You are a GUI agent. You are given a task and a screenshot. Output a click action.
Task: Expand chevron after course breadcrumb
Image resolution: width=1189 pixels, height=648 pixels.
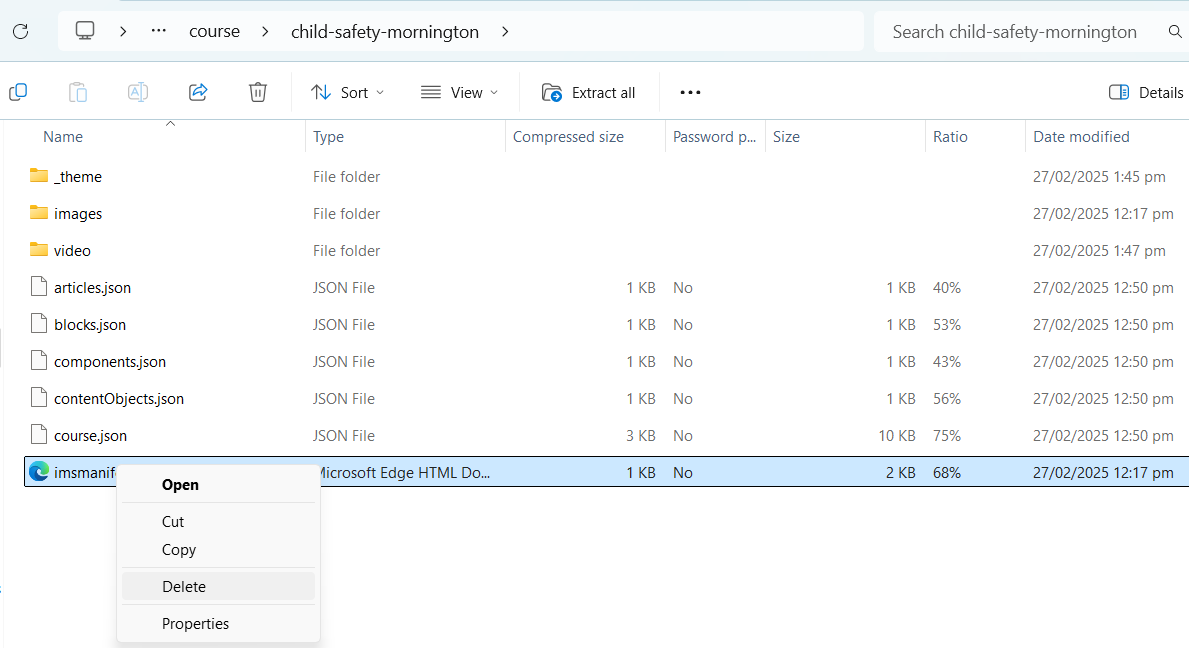pos(265,32)
